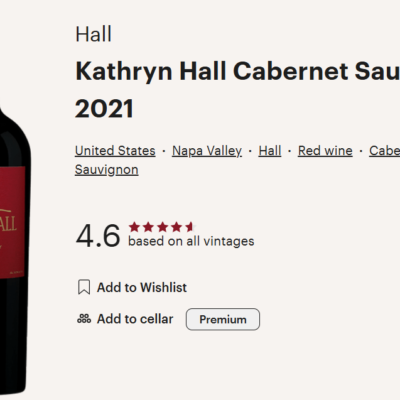Click the half-filled fifth star
This screenshot has height=400, width=400.
pos(190,227)
